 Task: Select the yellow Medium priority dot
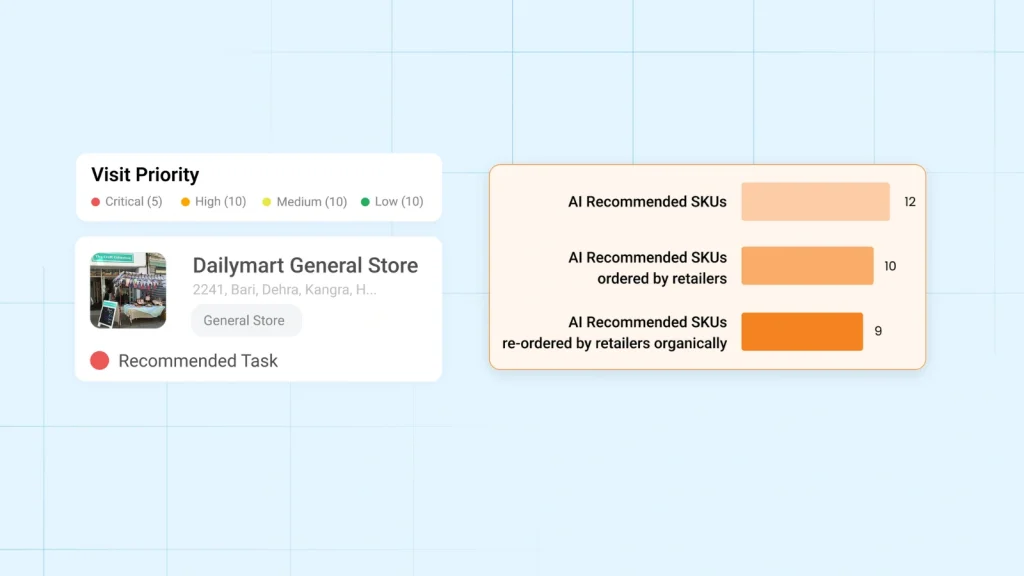coord(266,202)
